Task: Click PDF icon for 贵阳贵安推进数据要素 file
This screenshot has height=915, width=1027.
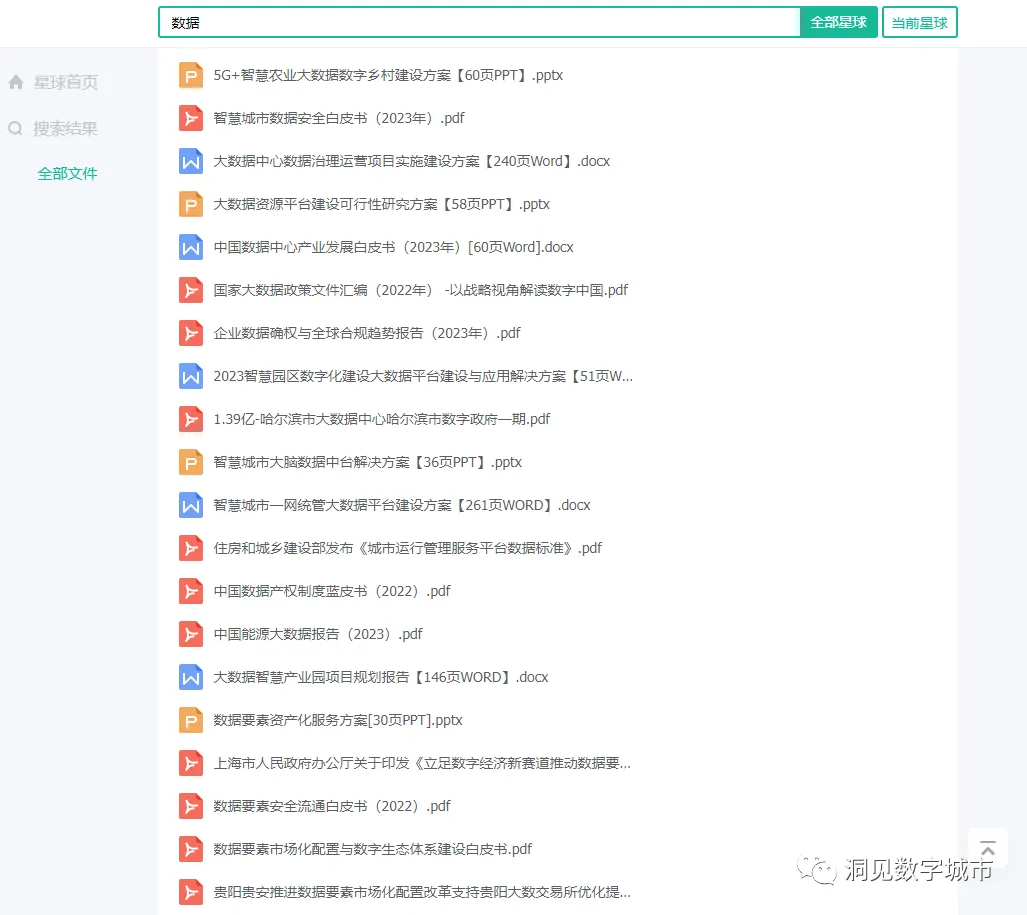Action: 191,893
